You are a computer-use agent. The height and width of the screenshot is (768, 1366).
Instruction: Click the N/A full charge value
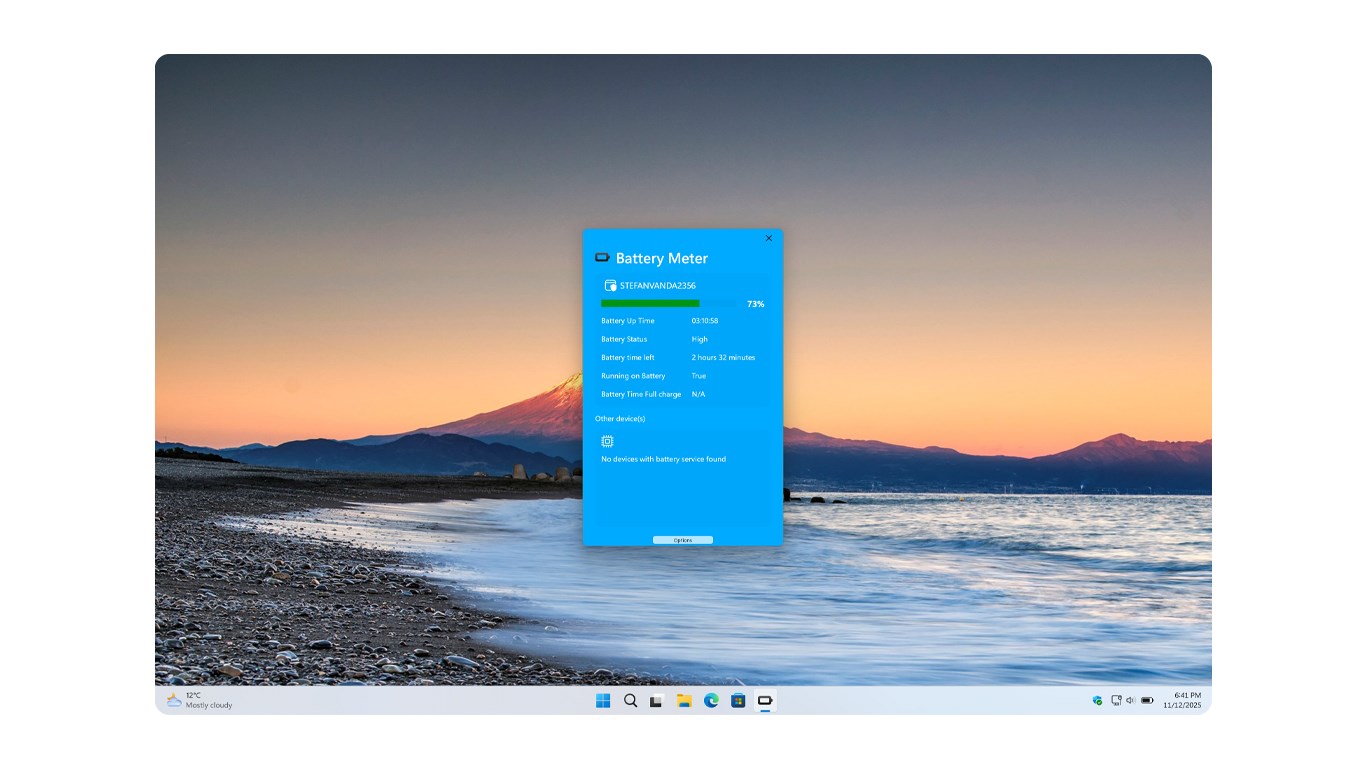699,394
